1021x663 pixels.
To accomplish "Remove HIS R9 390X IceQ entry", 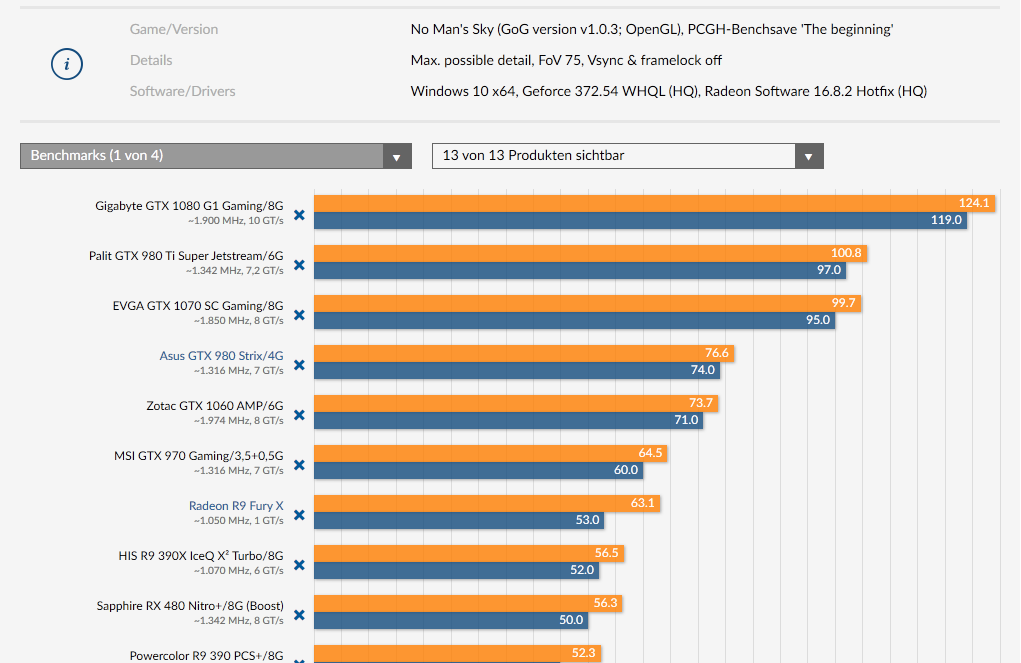I will click(299, 565).
